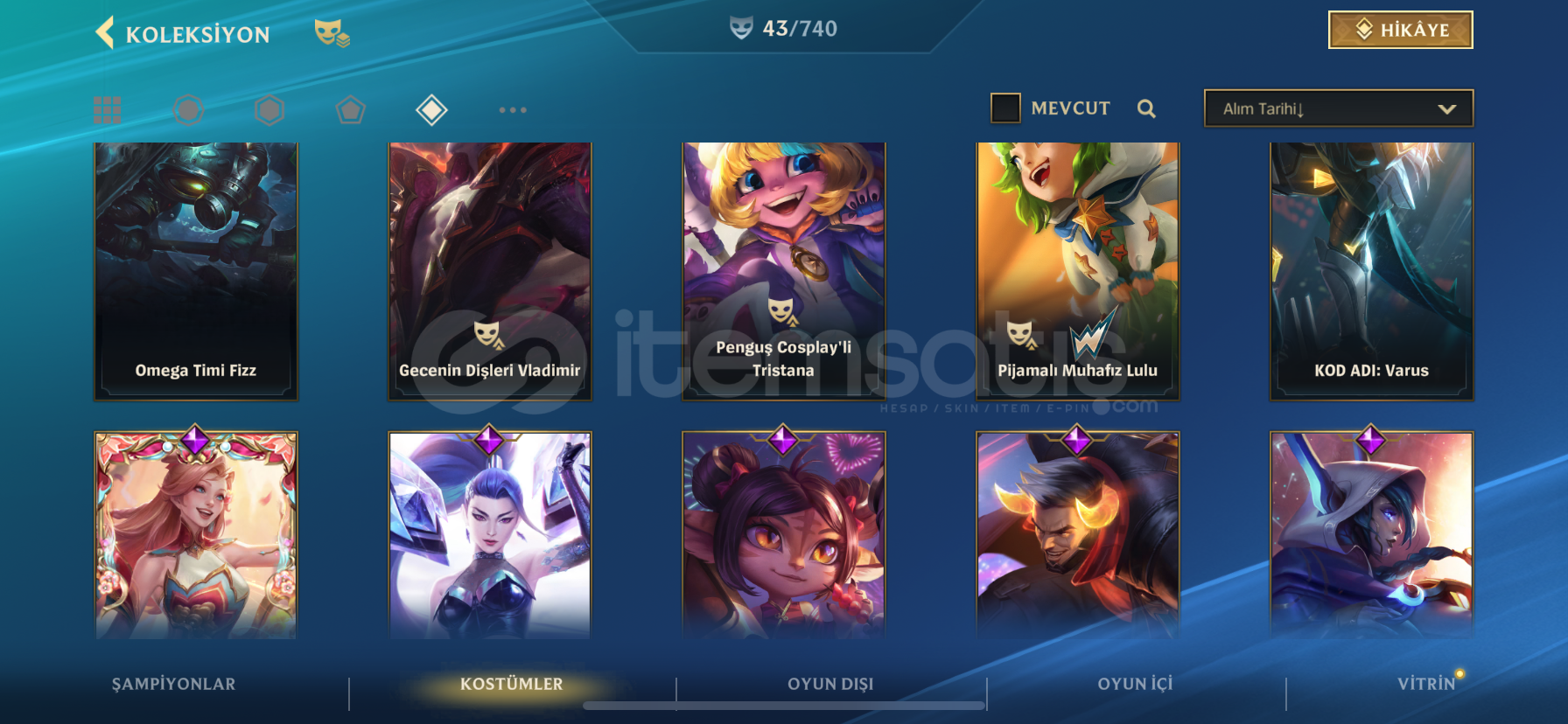Screen dimensions: 1568x724
Task: Open the three-dots more filters option
Action: [x=513, y=110]
